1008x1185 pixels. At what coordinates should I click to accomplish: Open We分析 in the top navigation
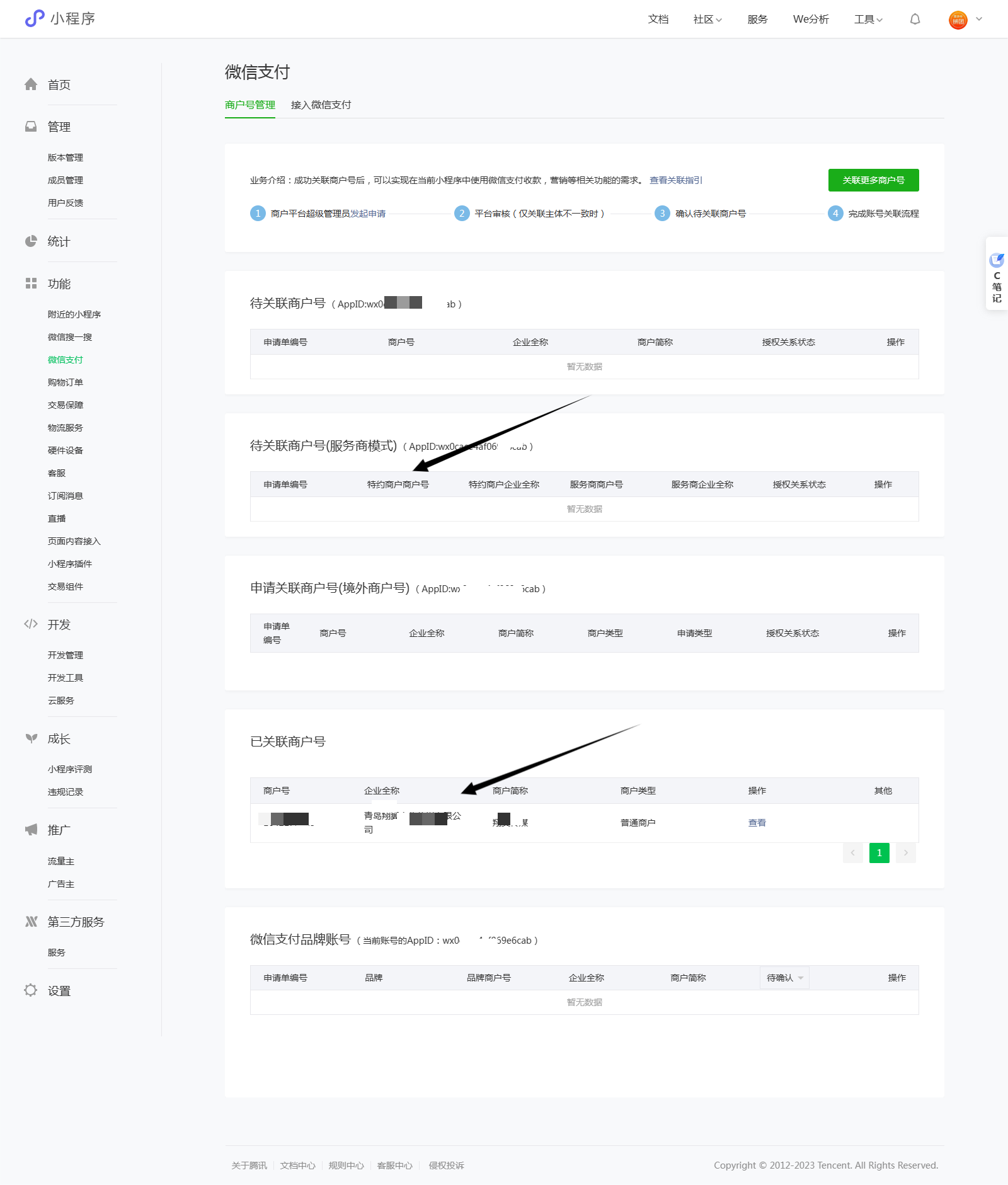coord(811,20)
